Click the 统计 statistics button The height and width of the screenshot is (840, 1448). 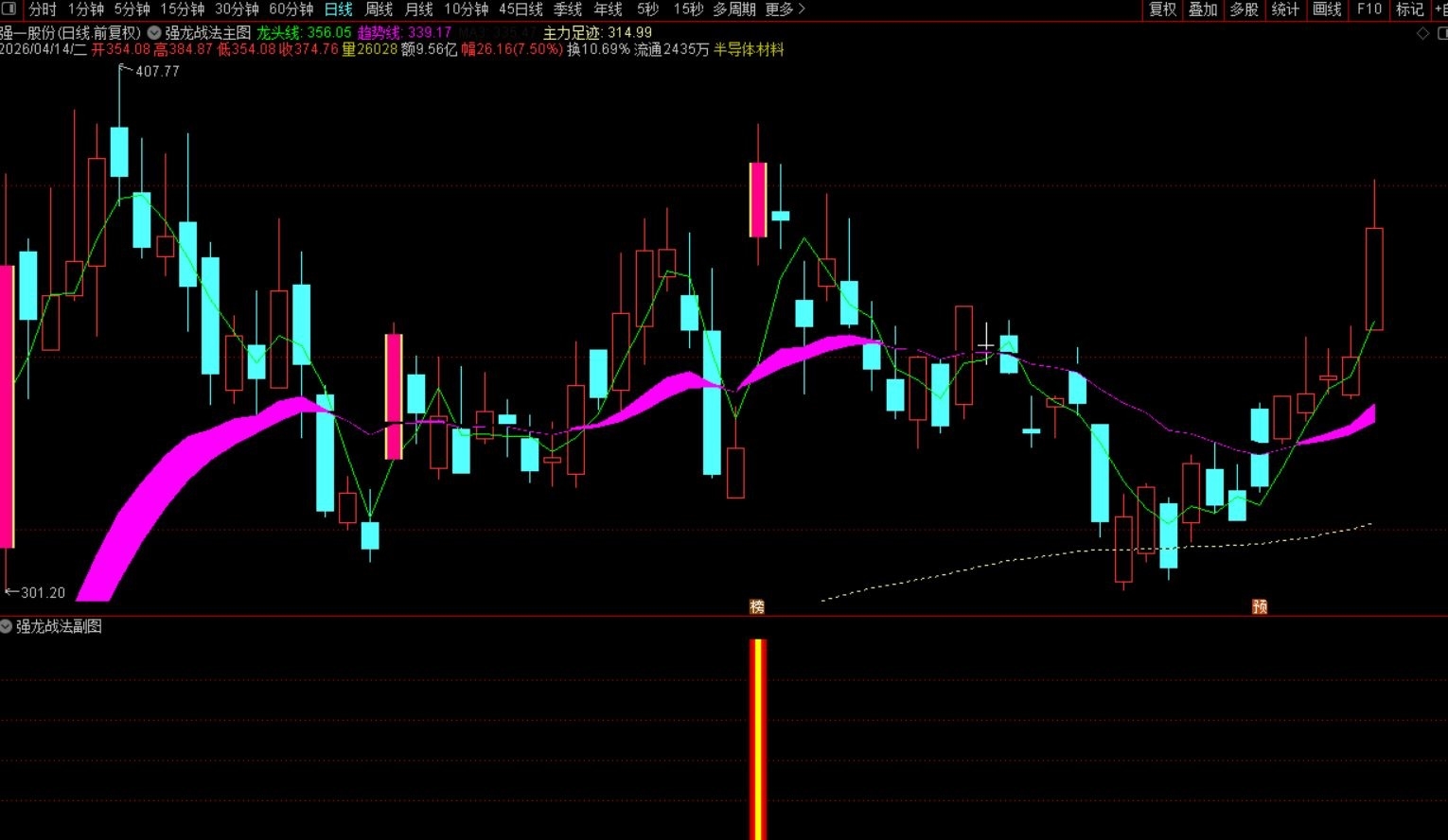[1285, 9]
